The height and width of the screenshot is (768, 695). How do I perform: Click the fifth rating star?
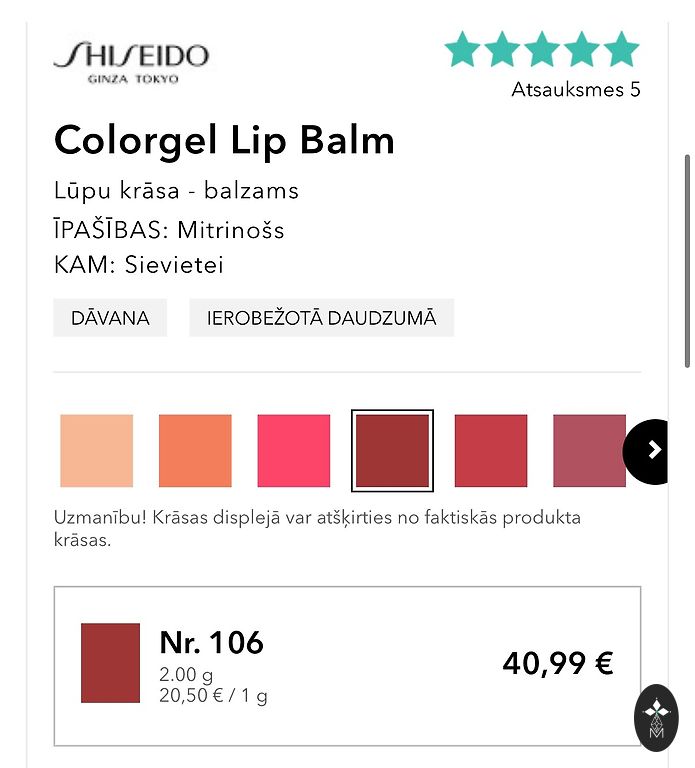pyautogui.click(x=621, y=49)
